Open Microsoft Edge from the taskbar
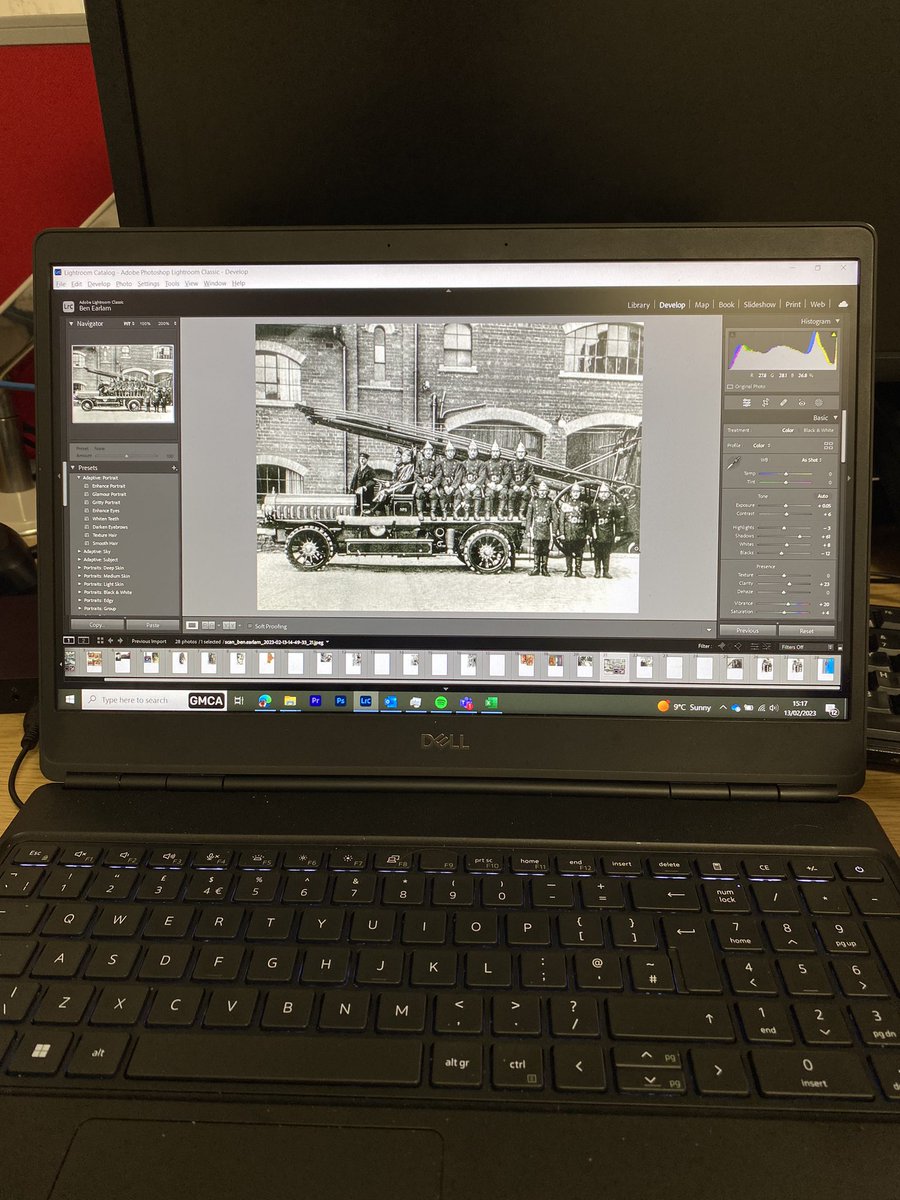Screen dimensions: 900x1200 point(265,701)
